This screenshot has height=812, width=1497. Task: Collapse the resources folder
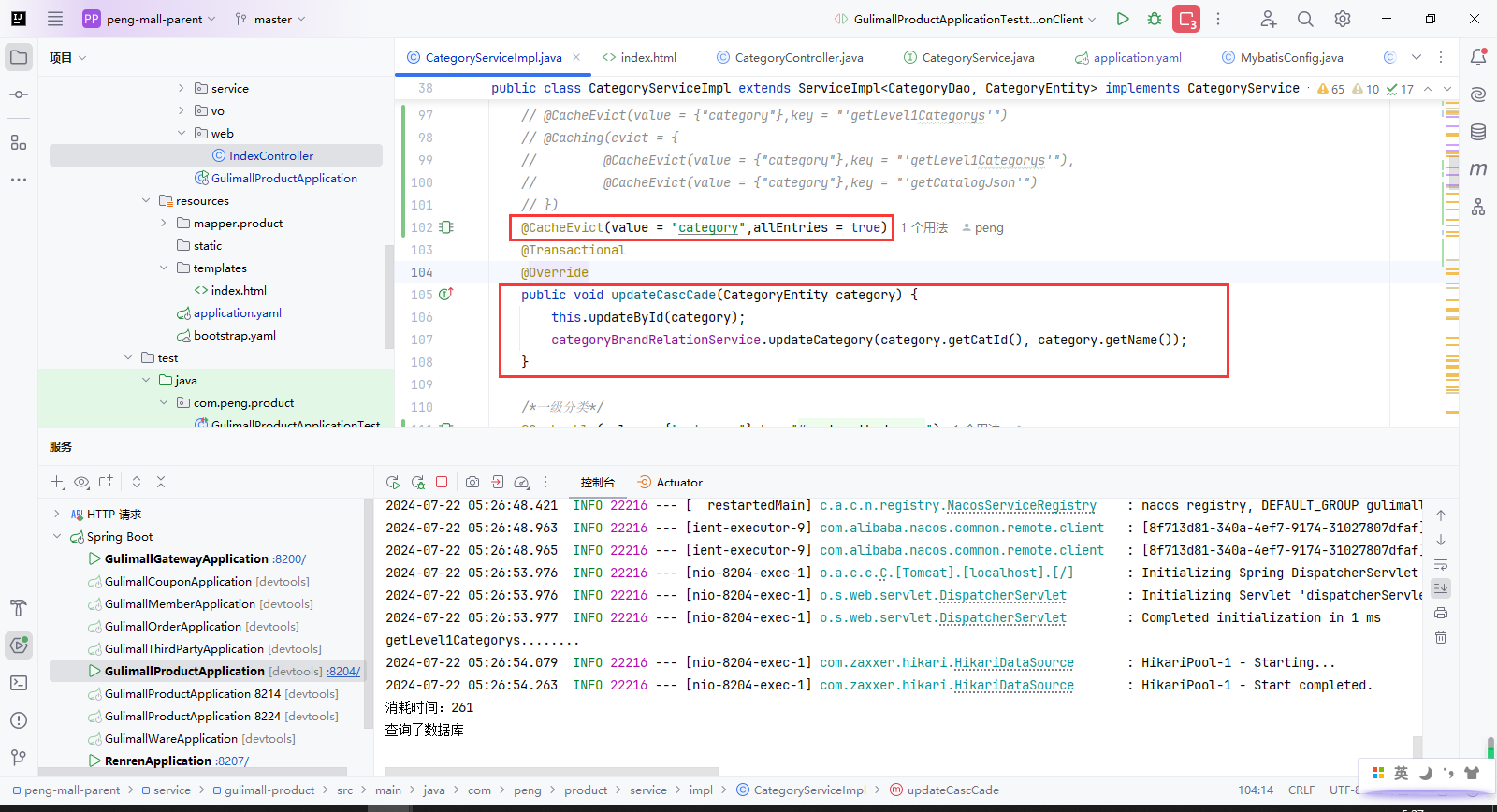pos(146,200)
